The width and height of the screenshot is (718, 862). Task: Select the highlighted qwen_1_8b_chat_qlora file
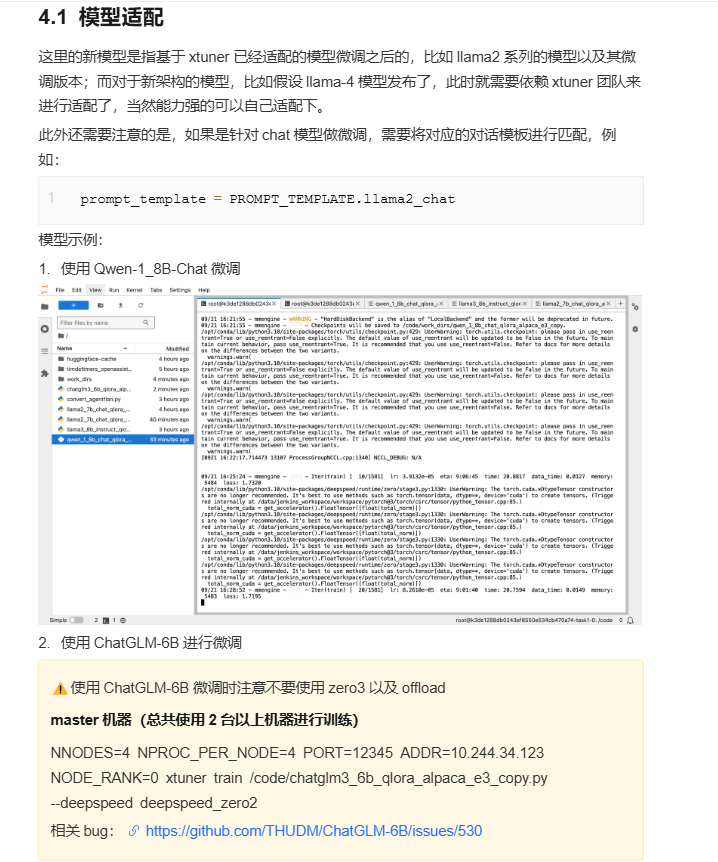pyautogui.click(x=123, y=439)
